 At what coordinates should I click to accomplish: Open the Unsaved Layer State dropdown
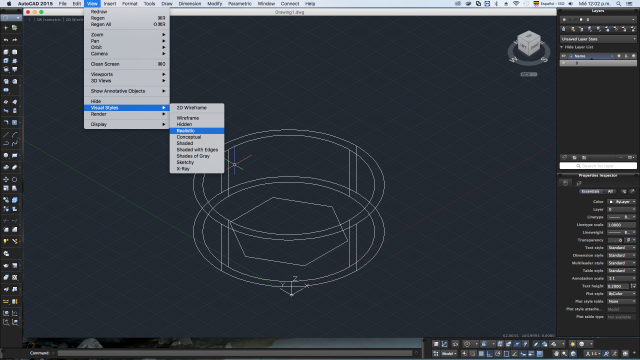[x=598, y=39]
